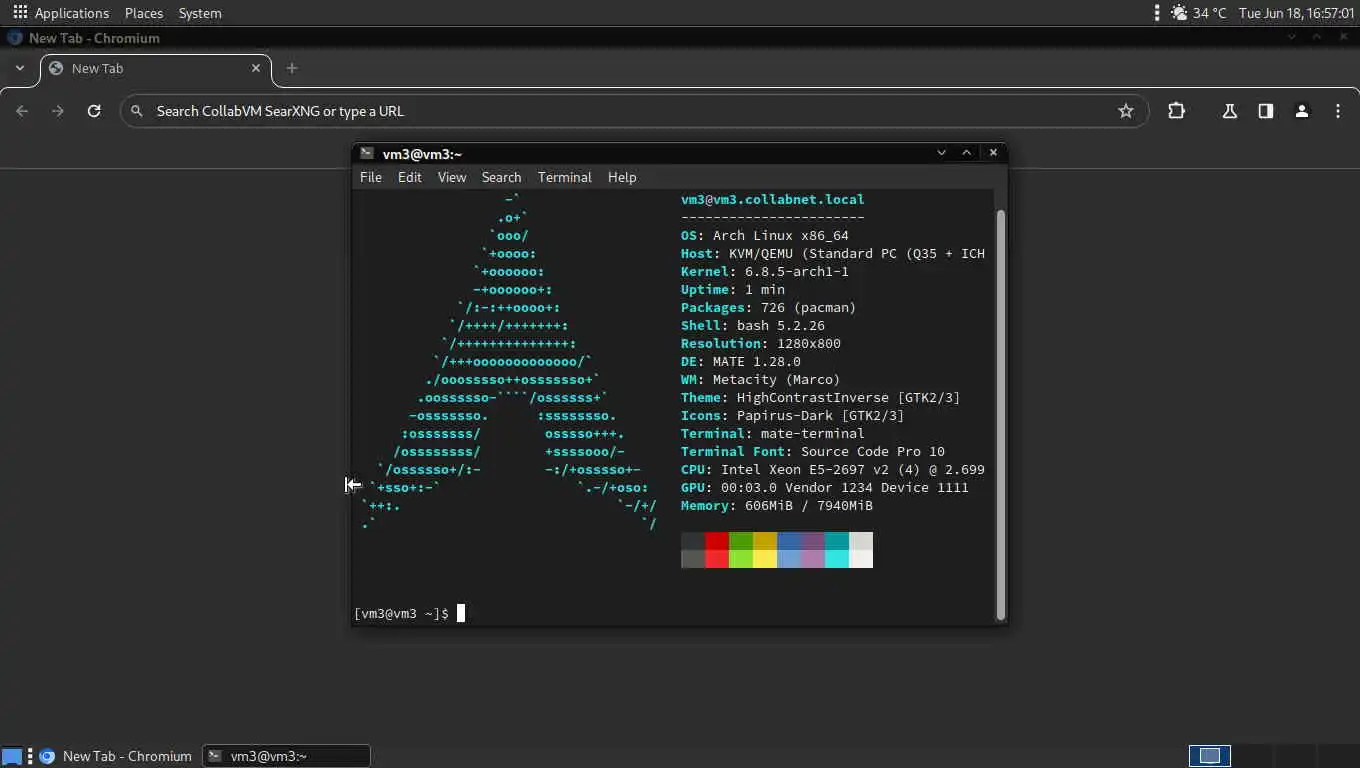
Task: Click the terminal icon in the terminal title bar
Action: (367, 153)
